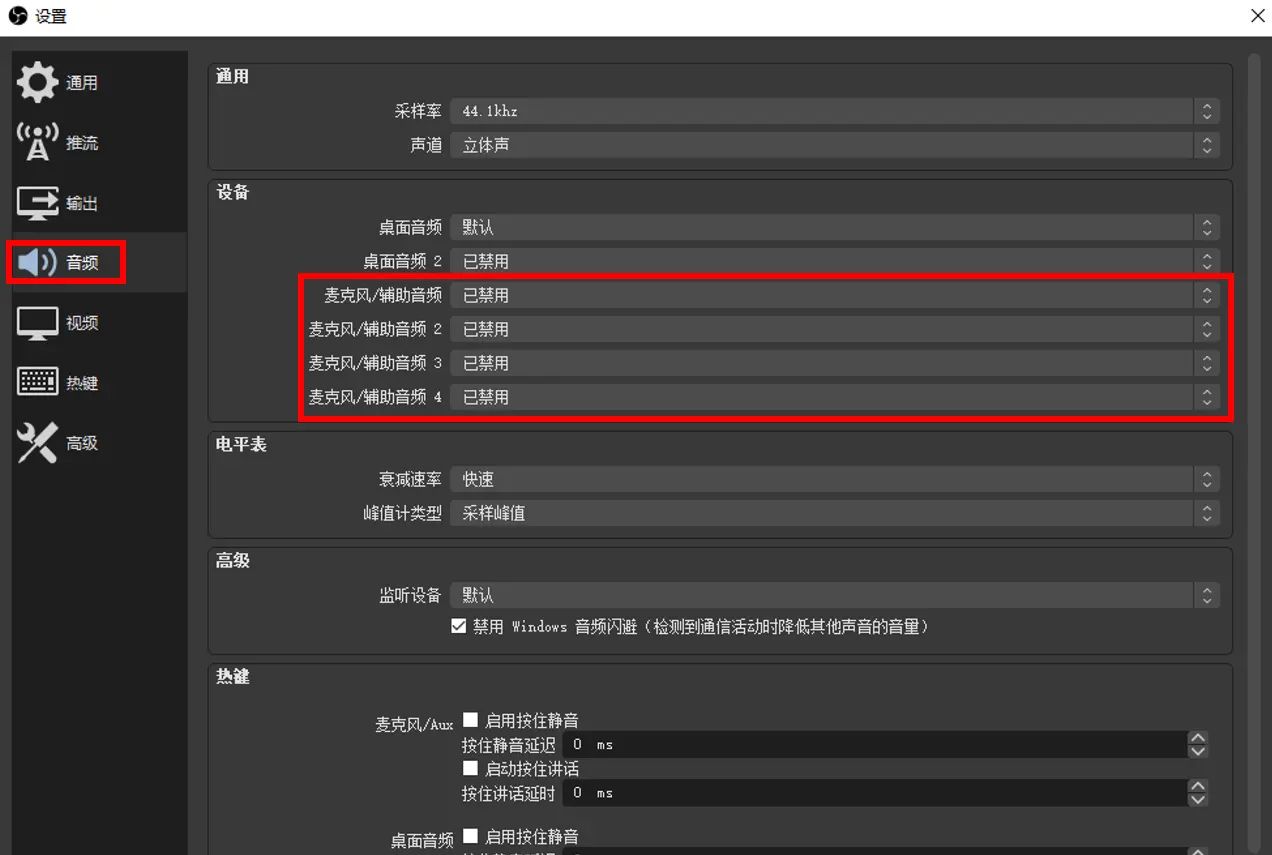Open the 麦克风/辅助音频 3 dropdown
1272x855 pixels.
tap(834, 363)
